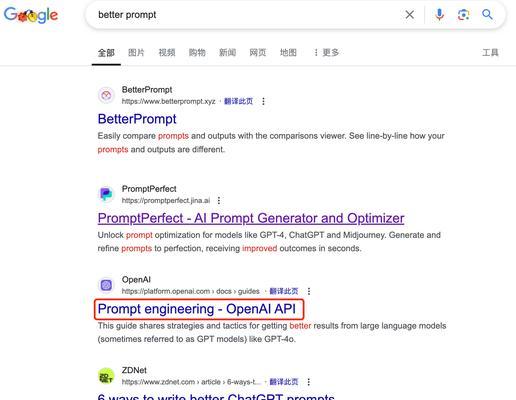Click the magnifying glass search icon

pos(487,14)
